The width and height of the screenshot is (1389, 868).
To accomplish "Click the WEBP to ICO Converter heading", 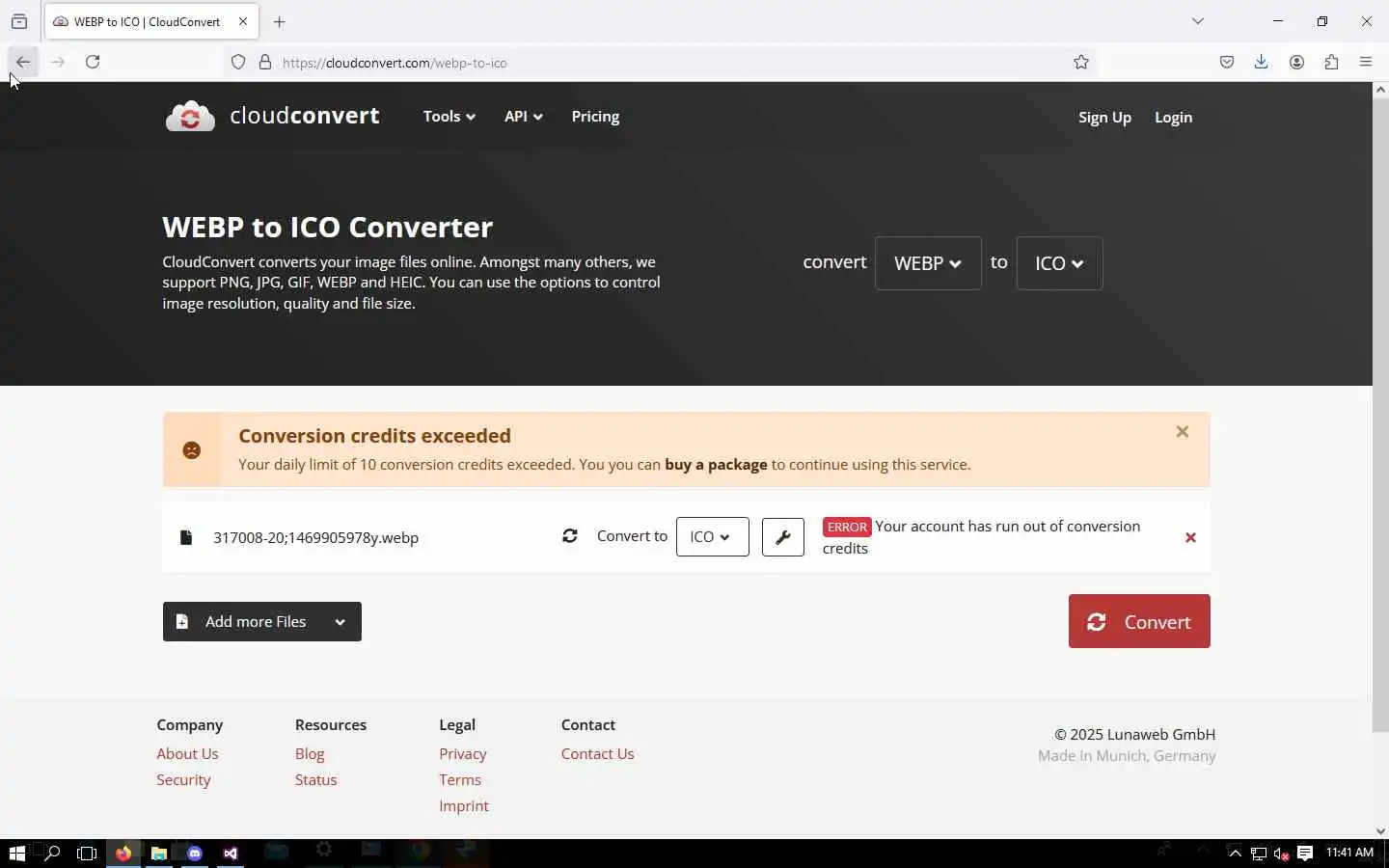I will [328, 227].
